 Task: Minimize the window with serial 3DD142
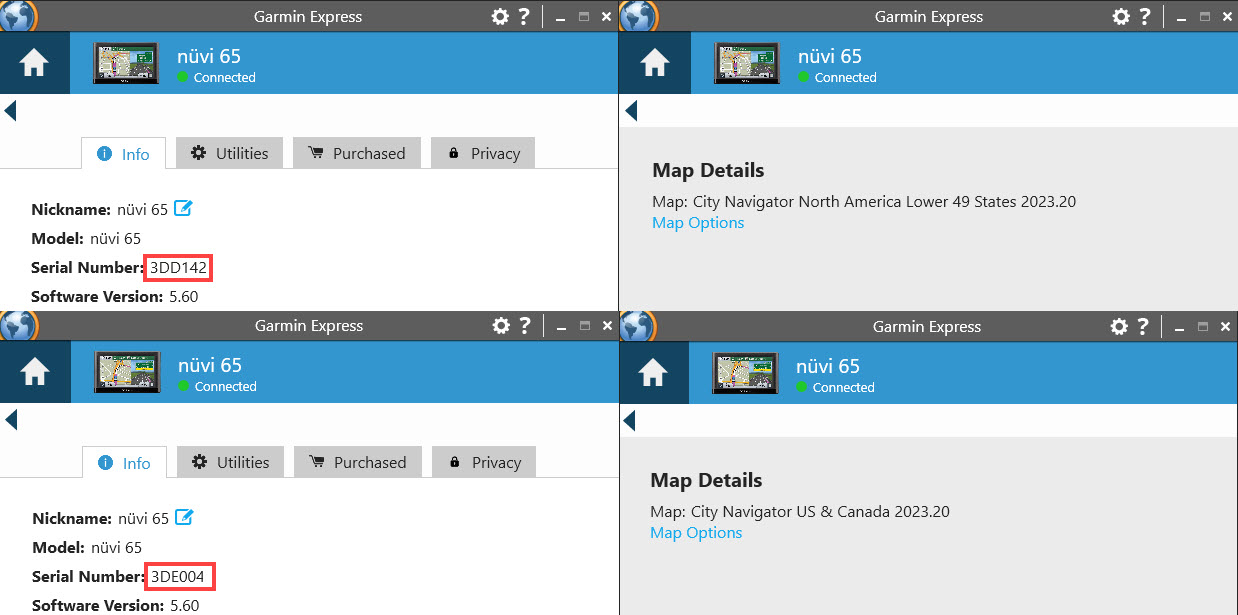pos(560,18)
